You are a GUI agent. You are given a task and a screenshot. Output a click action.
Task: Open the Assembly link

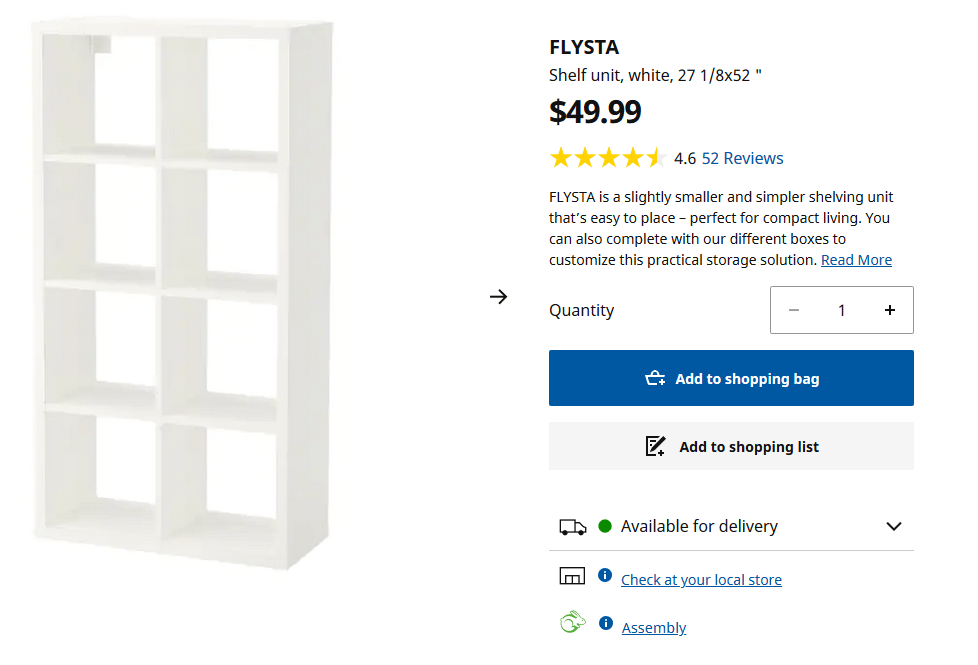[654, 628]
